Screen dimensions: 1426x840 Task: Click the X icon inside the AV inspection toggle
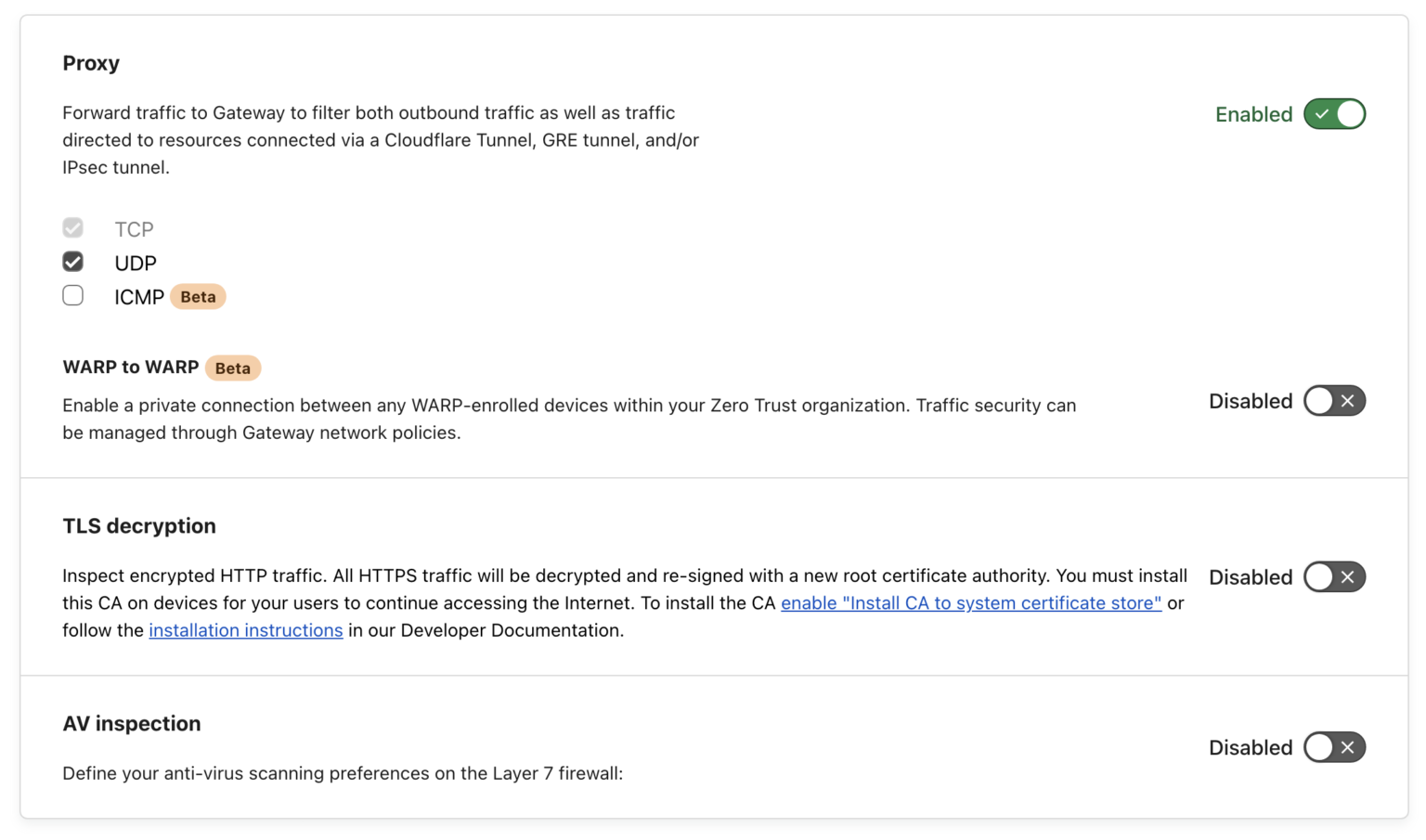coord(1348,747)
